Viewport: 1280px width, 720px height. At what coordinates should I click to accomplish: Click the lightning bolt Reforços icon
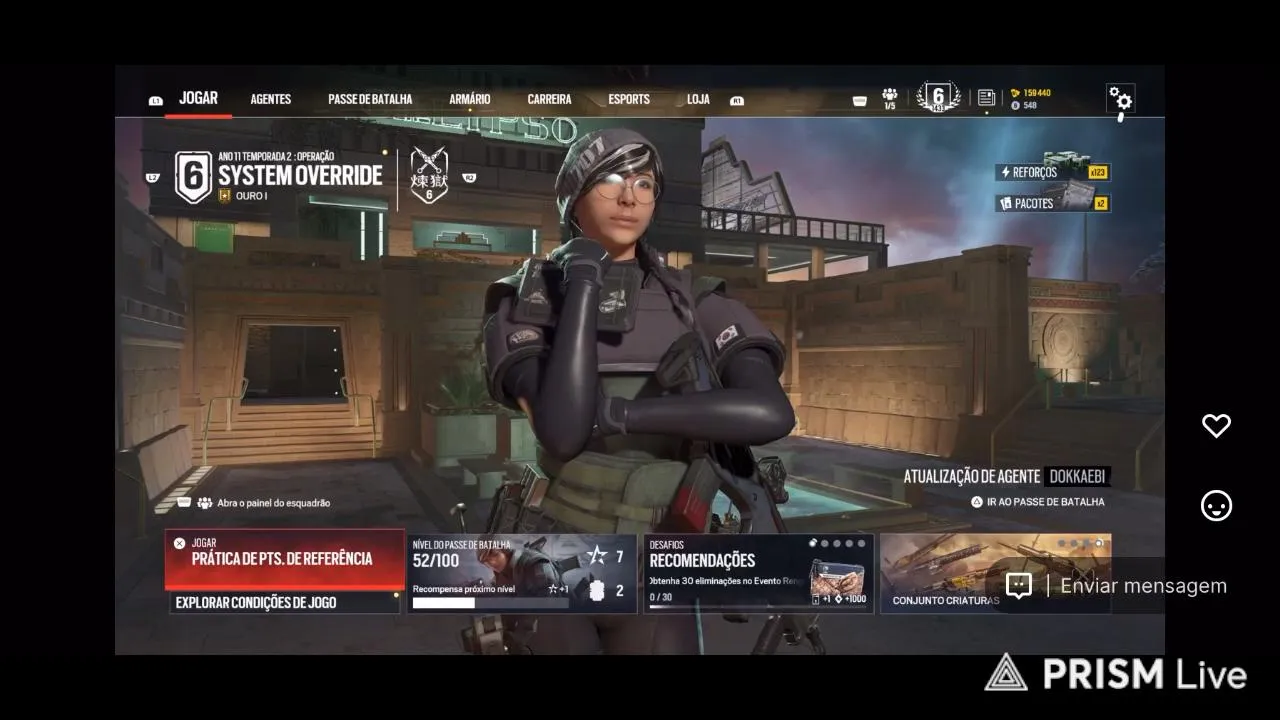[1005, 173]
